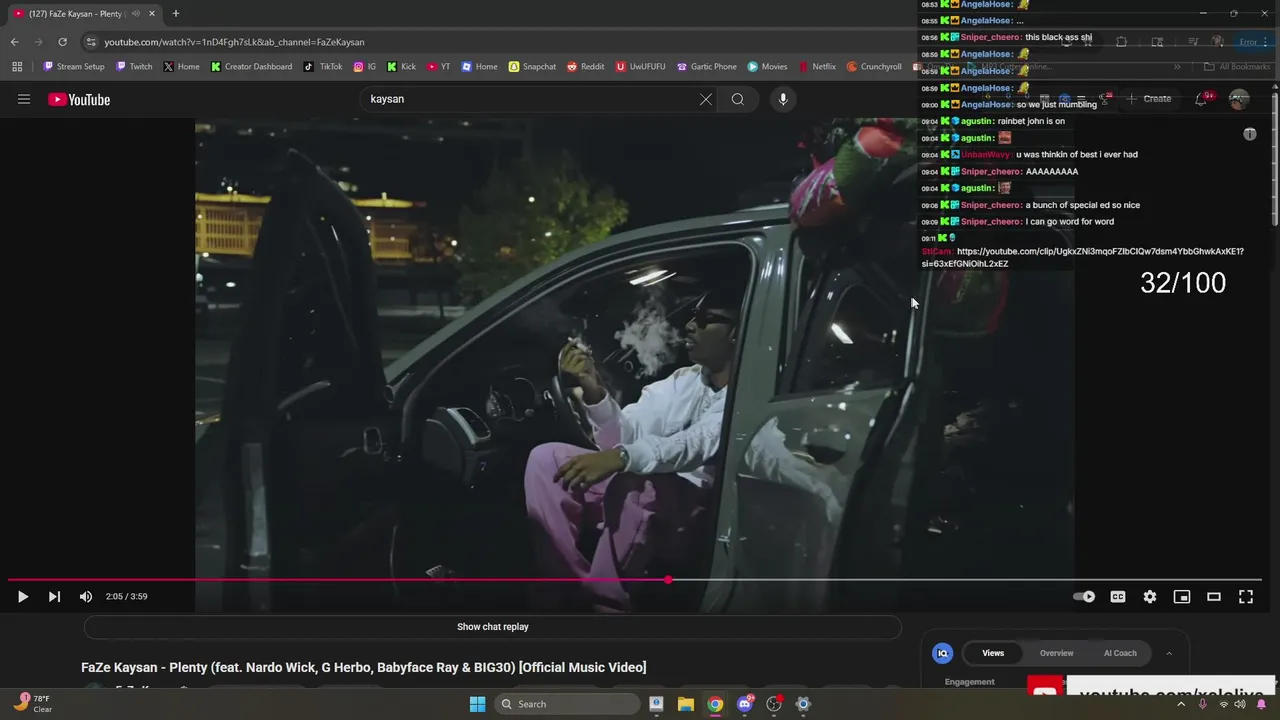Viewport: 1280px width, 720px height.
Task: Open the weather widget showing 78°F
Action: [x=32, y=703]
